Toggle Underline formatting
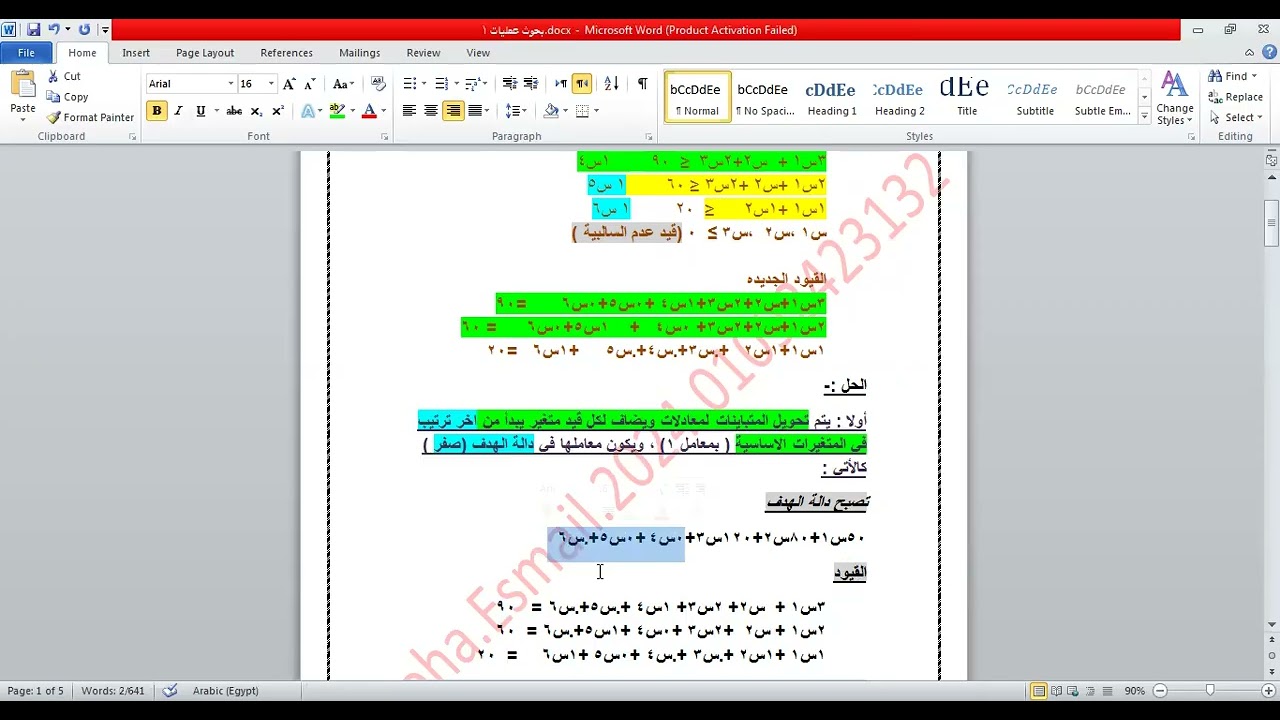 click(x=200, y=111)
